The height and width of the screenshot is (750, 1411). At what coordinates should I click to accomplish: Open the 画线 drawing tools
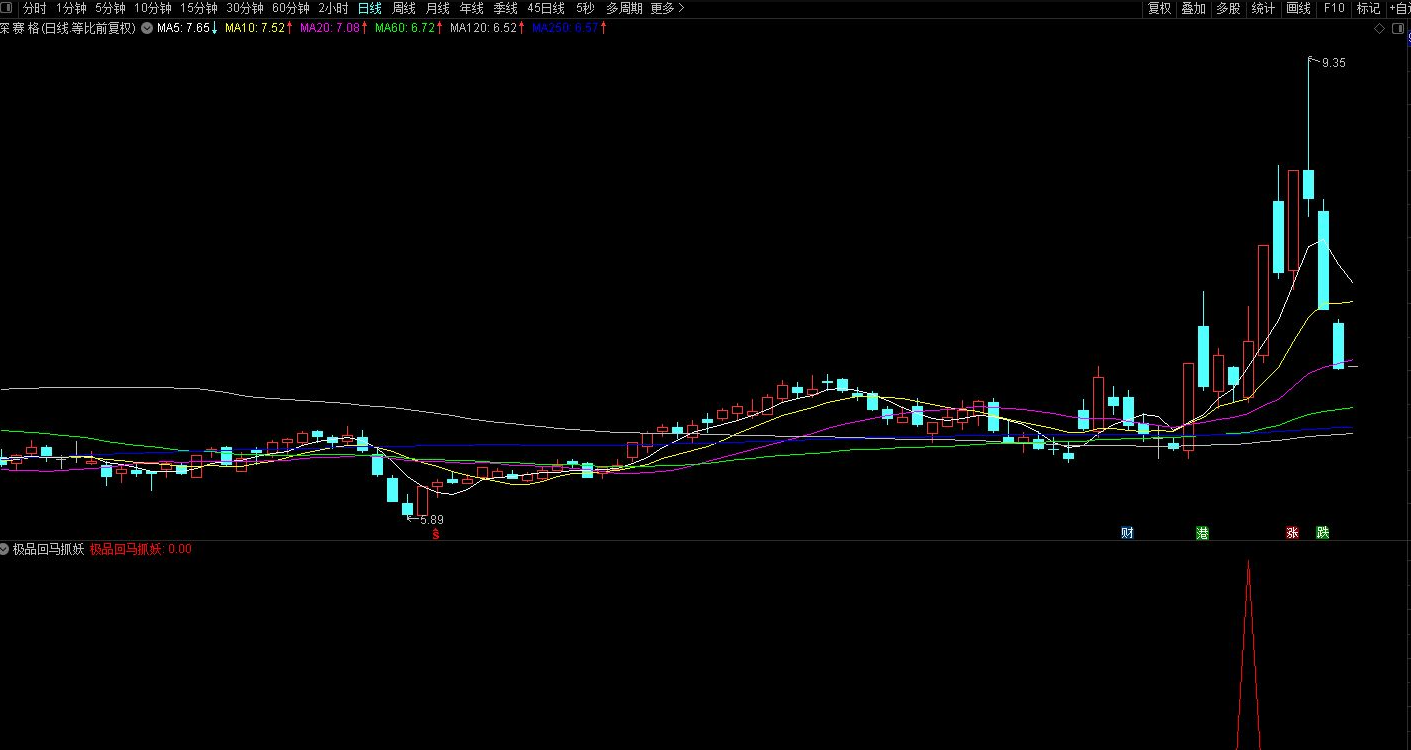[1298, 8]
